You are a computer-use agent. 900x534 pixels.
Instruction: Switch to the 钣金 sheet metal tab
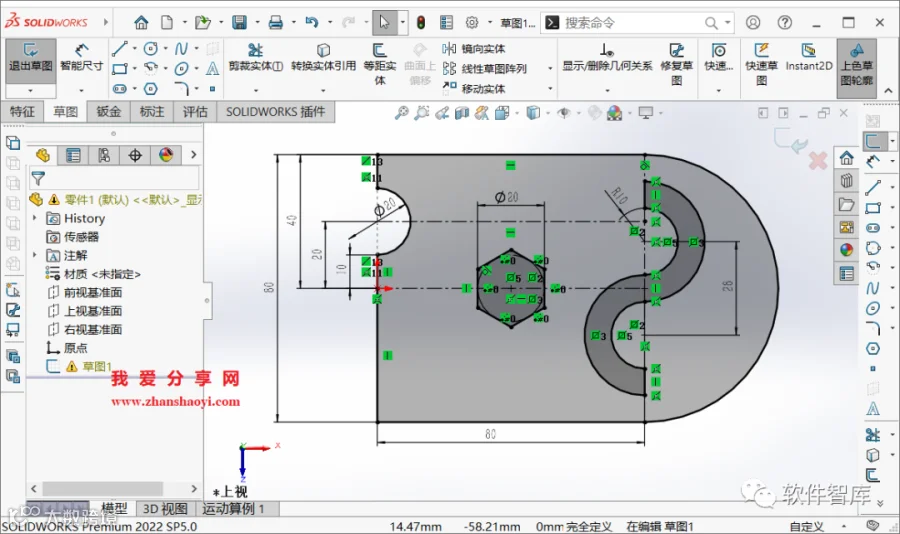108,111
